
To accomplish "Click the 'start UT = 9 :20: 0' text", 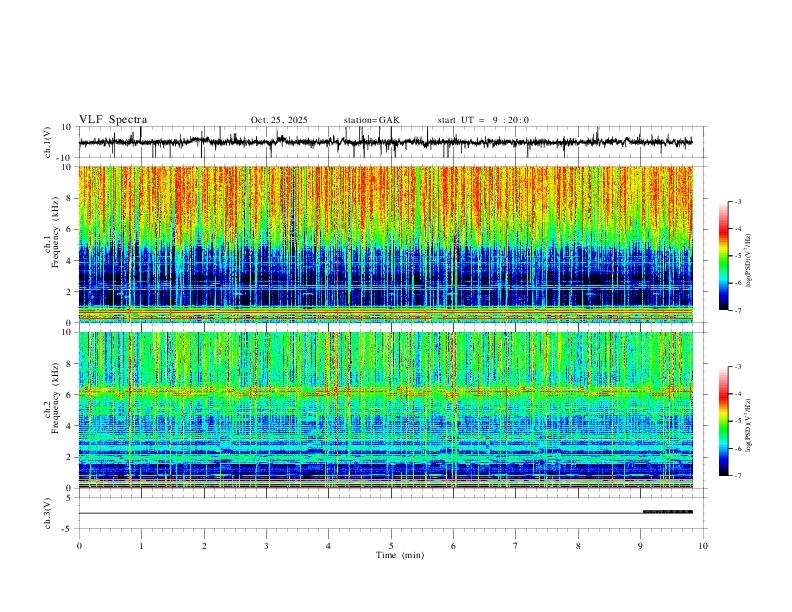I will (483, 120).
